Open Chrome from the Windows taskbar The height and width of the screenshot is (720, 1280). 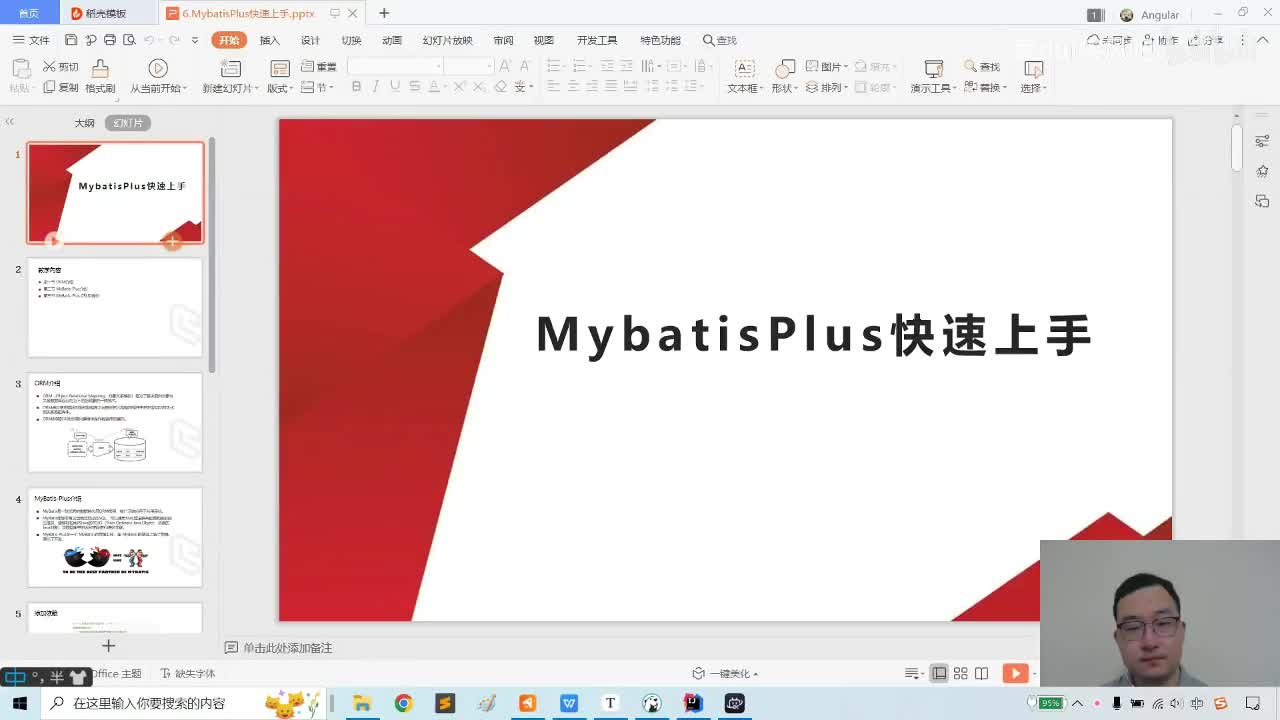(403, 703)
